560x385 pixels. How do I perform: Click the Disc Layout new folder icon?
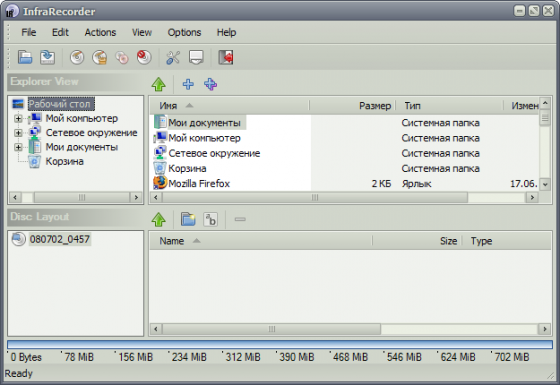point(188,219)
